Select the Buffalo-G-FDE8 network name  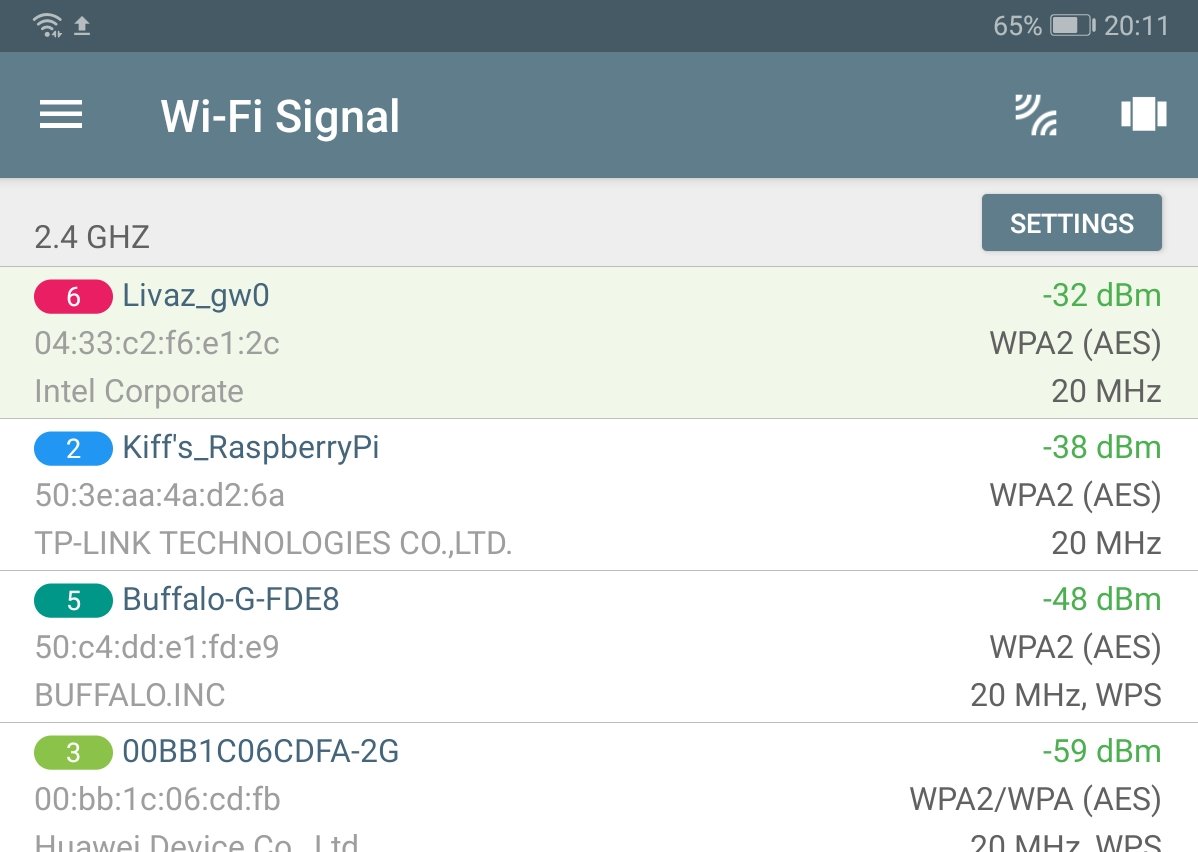pyautogui.click(x=231, y=599)
